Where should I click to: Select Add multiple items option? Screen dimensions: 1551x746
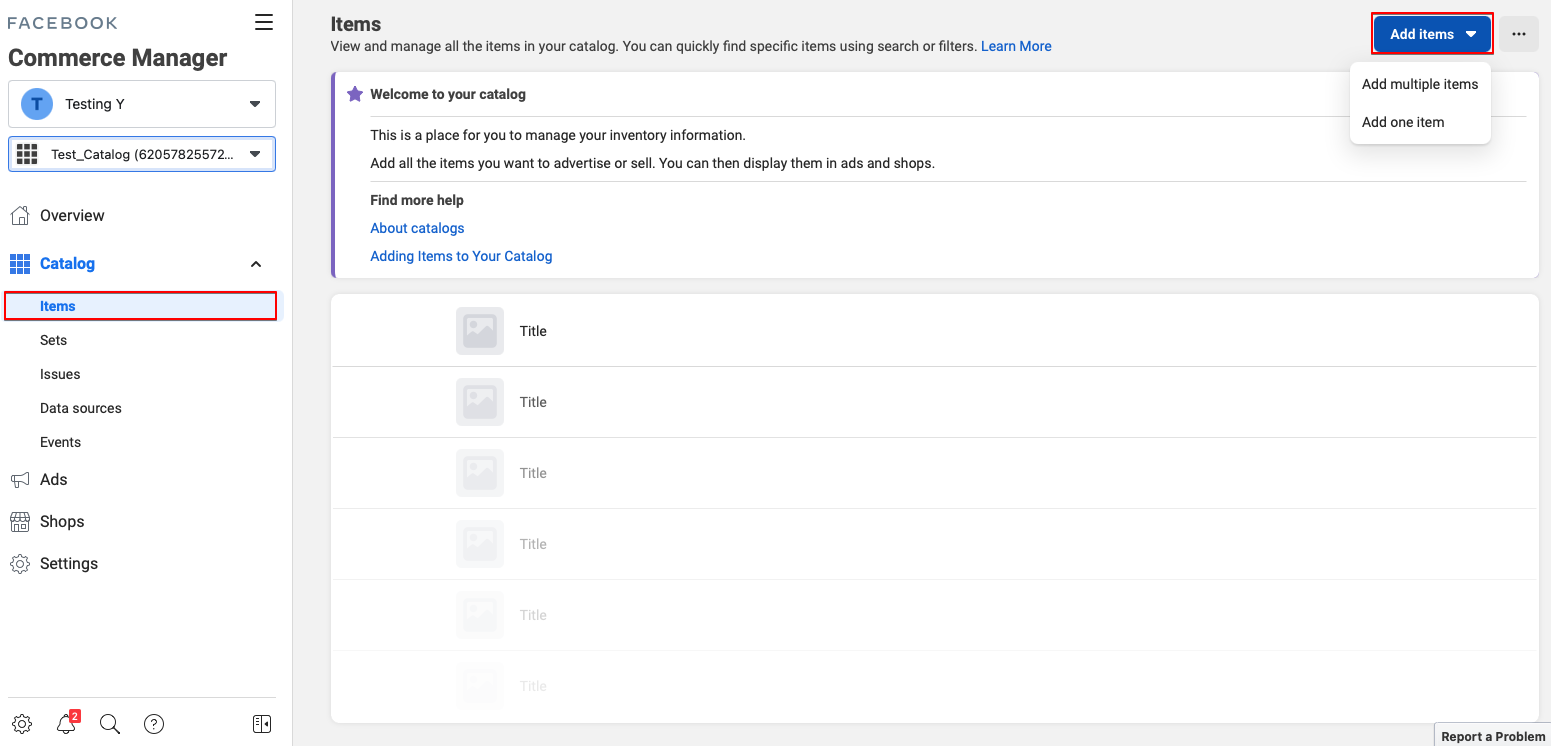click(x=1419, y=84)
